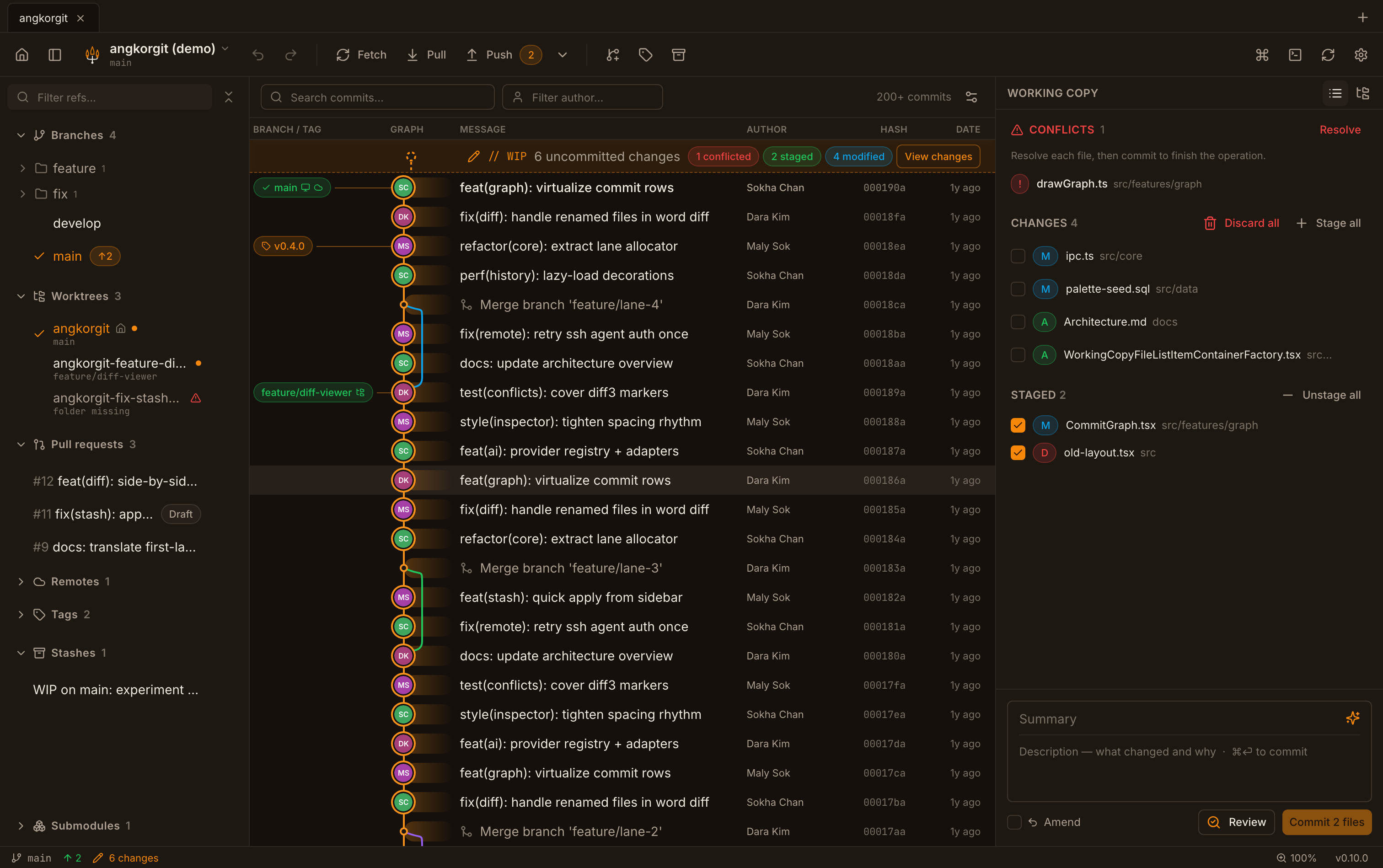
Task: Open the Push options dropdown arrow
Action: pos(563,54)
